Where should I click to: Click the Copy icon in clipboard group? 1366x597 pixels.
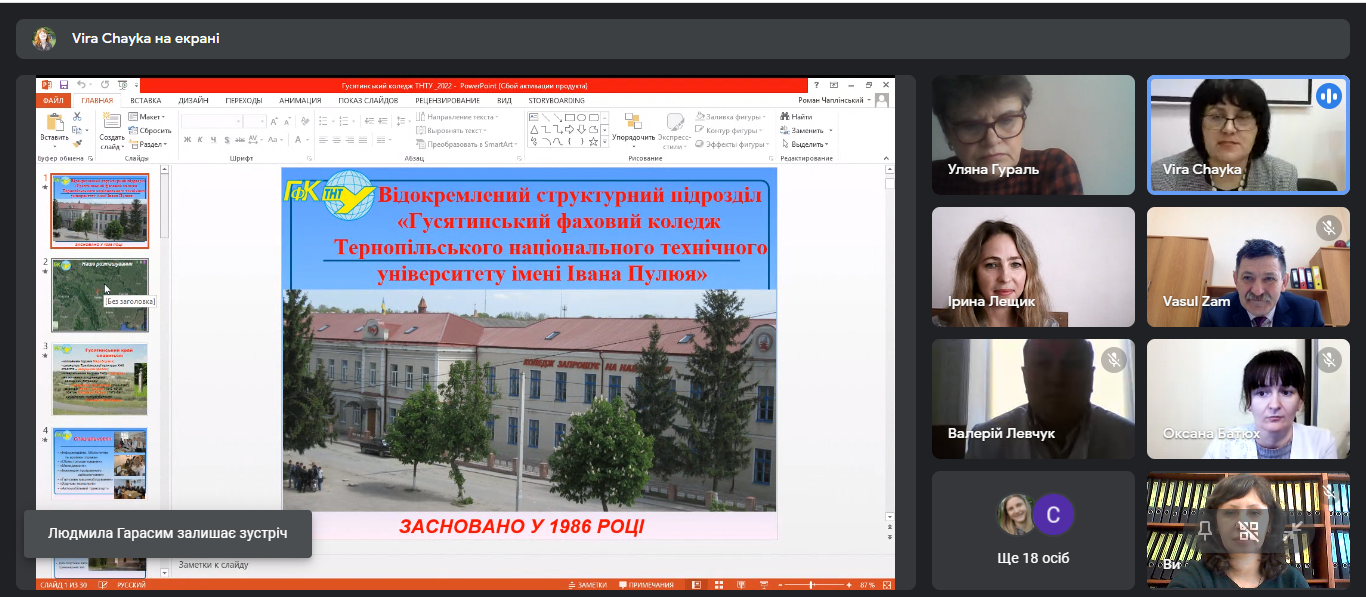[x=77, y=130]
